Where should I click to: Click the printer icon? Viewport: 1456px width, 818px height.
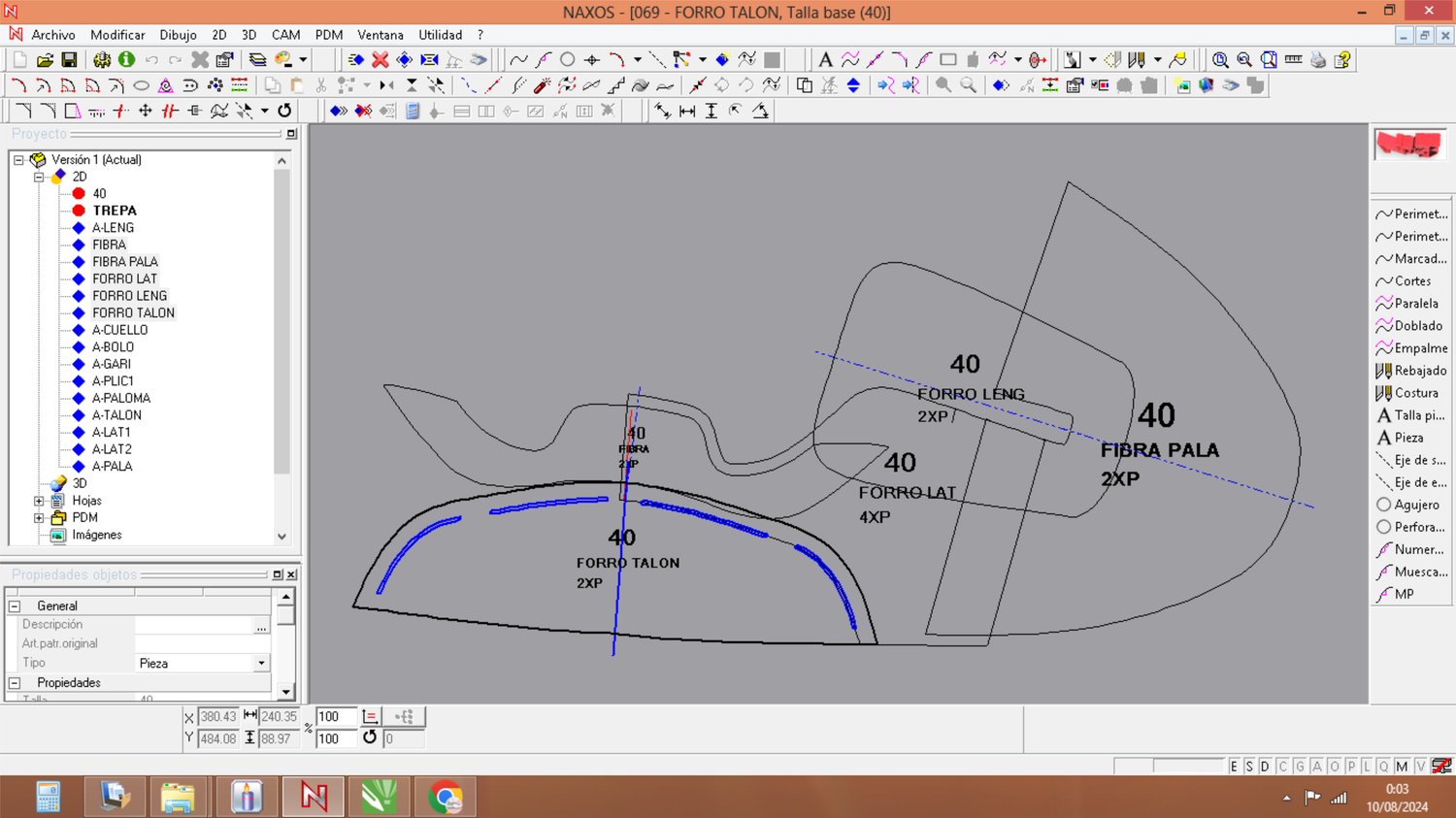point(1318,60)
